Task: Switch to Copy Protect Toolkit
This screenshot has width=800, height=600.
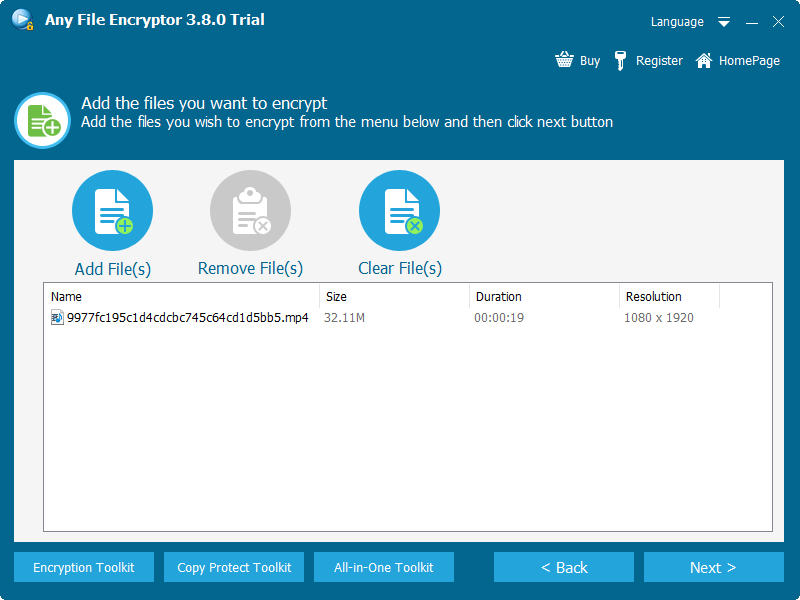Action: [234, 567]
